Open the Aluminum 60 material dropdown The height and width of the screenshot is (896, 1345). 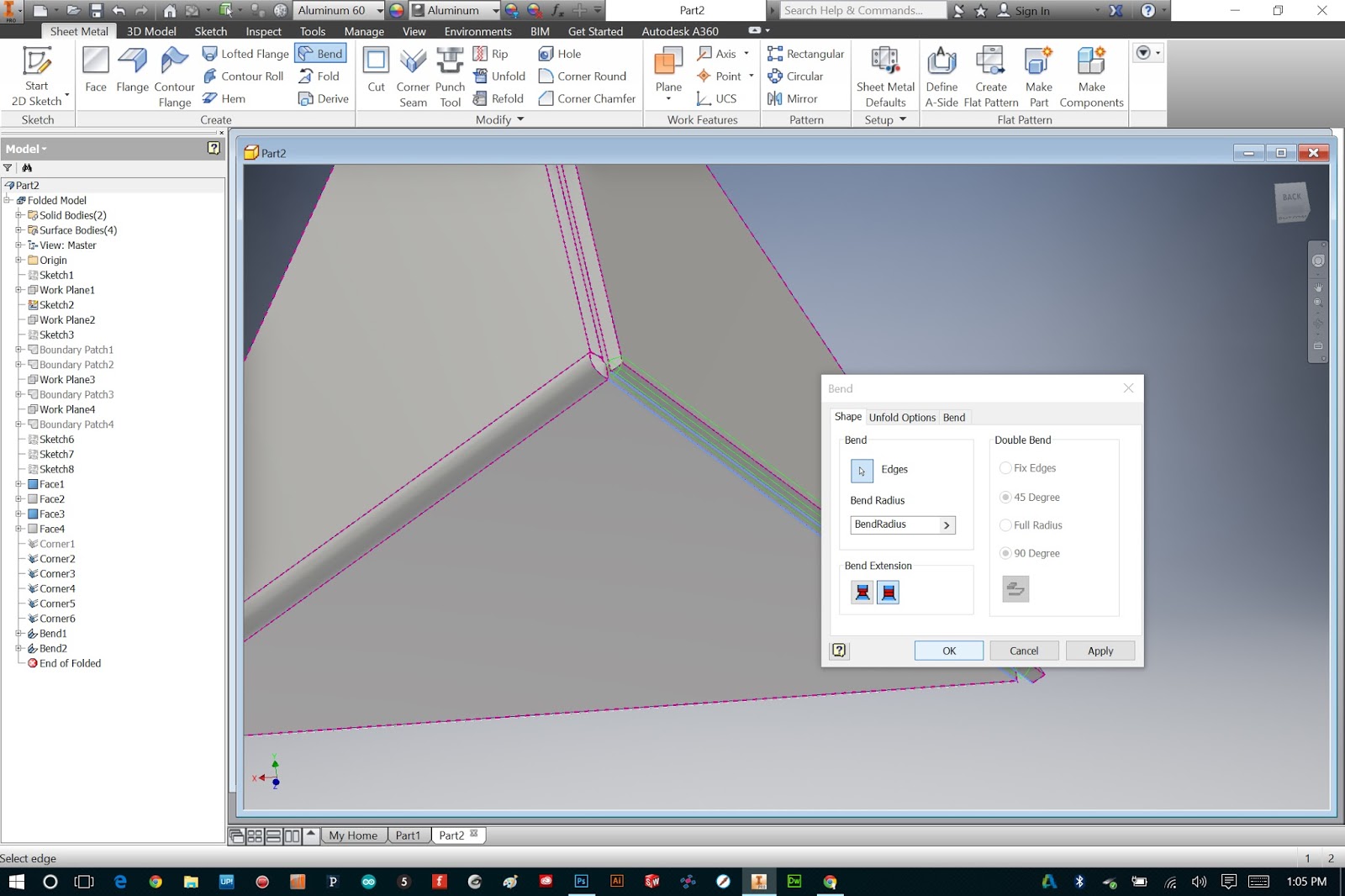click(x=380, y=10)
